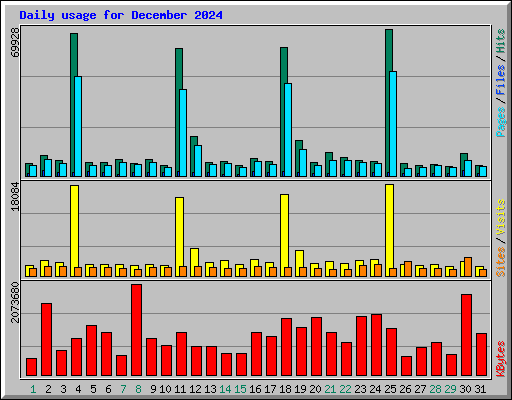Select the orange sites bar for day 30
Screen dimensions: 512x400
[468, 267]
